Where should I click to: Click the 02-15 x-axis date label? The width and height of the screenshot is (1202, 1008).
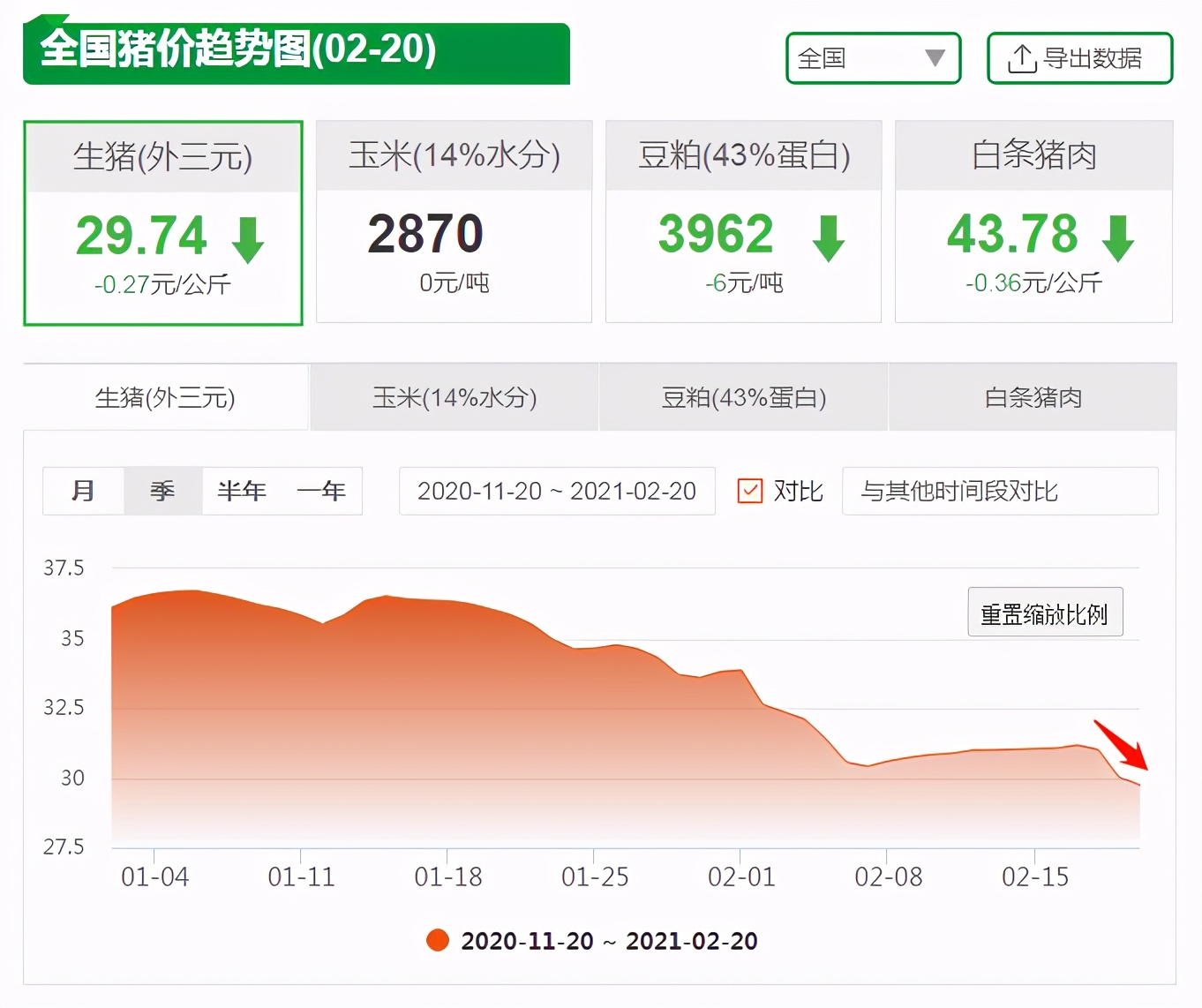[x=1035, y=876]
